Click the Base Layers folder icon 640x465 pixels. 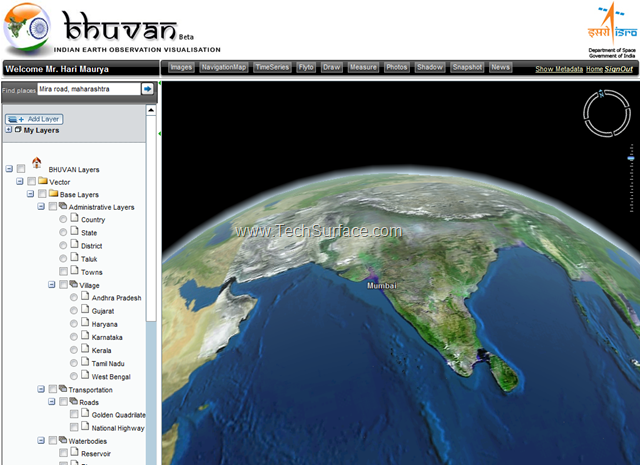point(54,194)
